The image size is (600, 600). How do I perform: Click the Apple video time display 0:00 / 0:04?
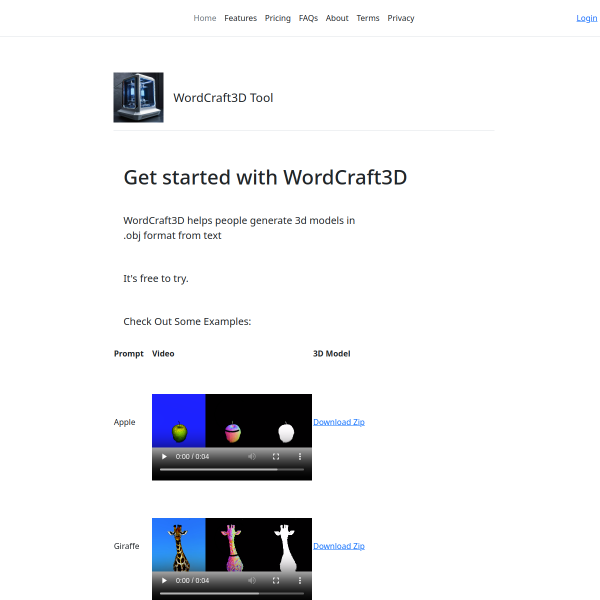point(192,457)
